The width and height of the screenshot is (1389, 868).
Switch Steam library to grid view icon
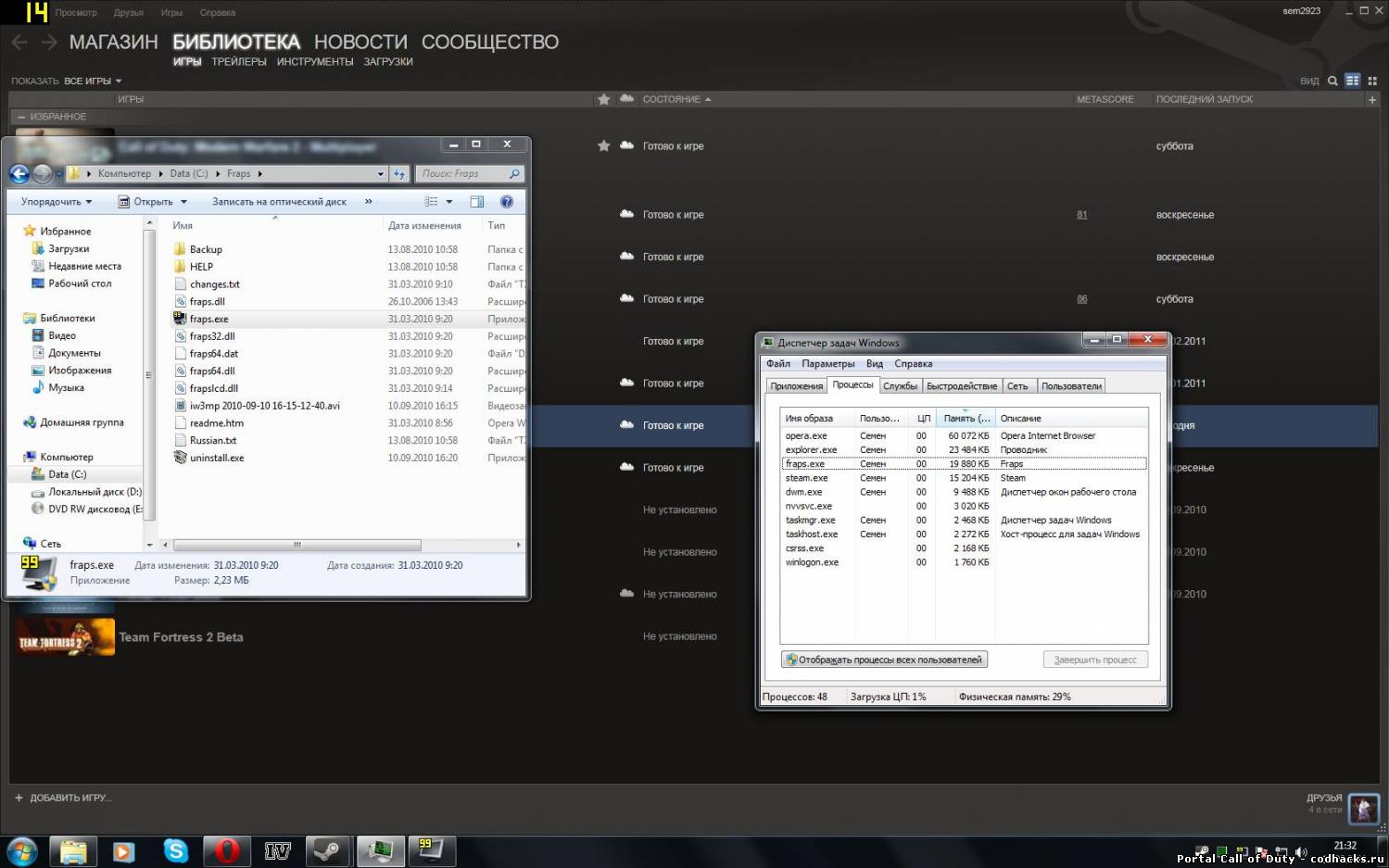point(1372,81)
